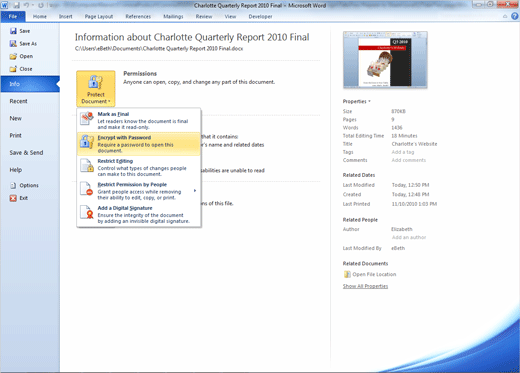Click the Last Printed date 11/10/2010
This screenshot has height=373, width=520.
click(414, 204)
